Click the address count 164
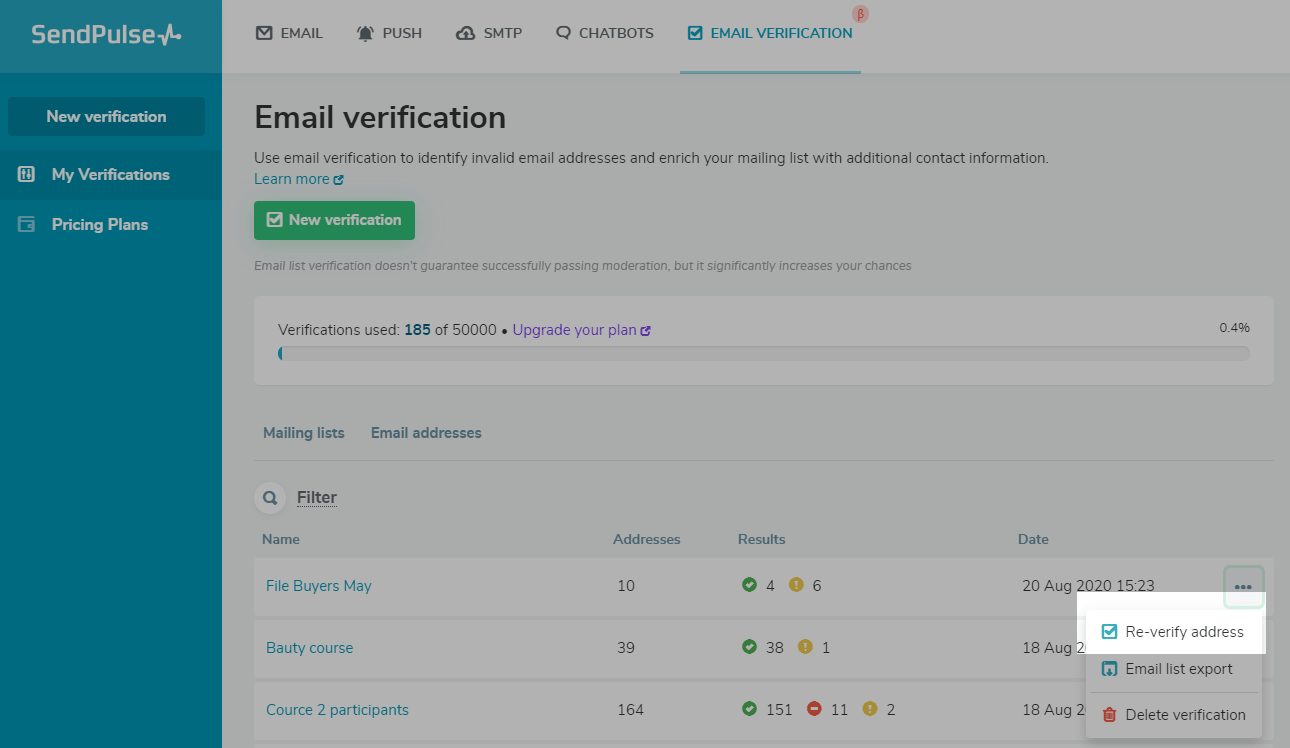Image resolution: width=1290 pixels, height=748 pixels. tap(630, 710)
